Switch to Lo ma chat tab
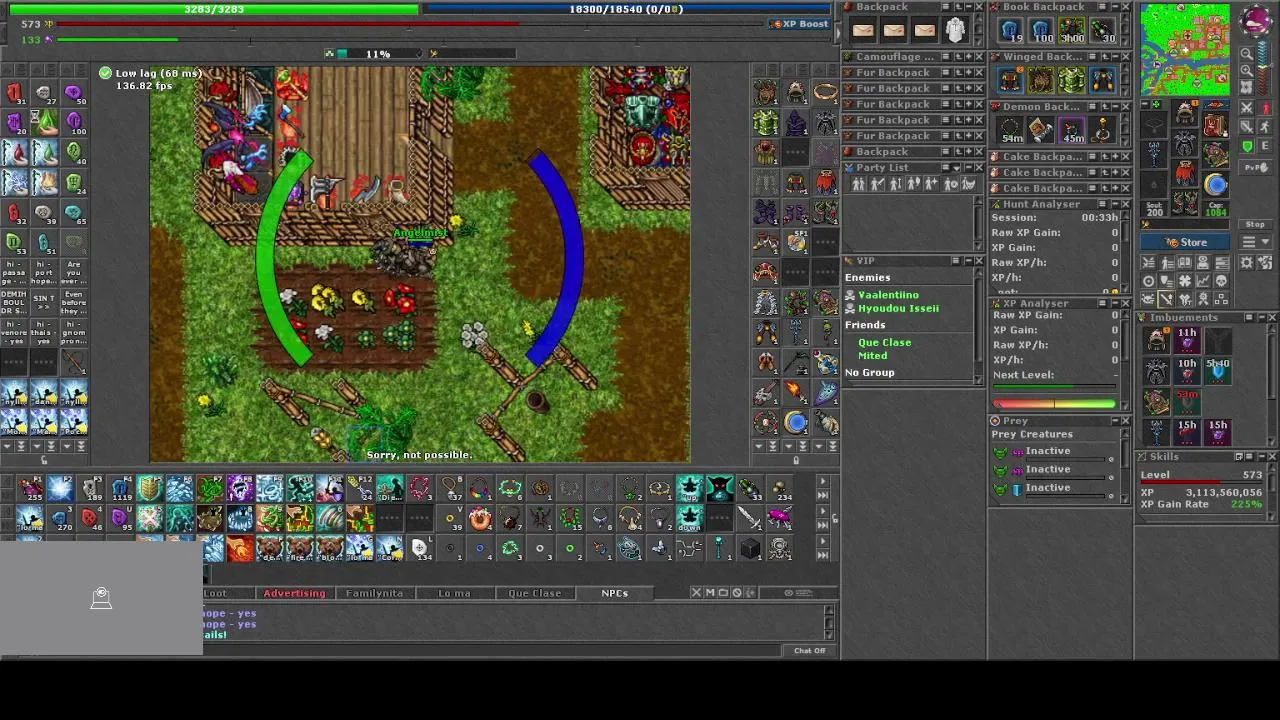This screenshot has height=720, width=1280. click(454, 593)
